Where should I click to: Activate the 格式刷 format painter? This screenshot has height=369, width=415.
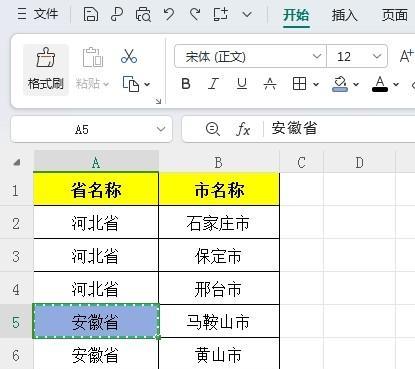coord(46,70)
